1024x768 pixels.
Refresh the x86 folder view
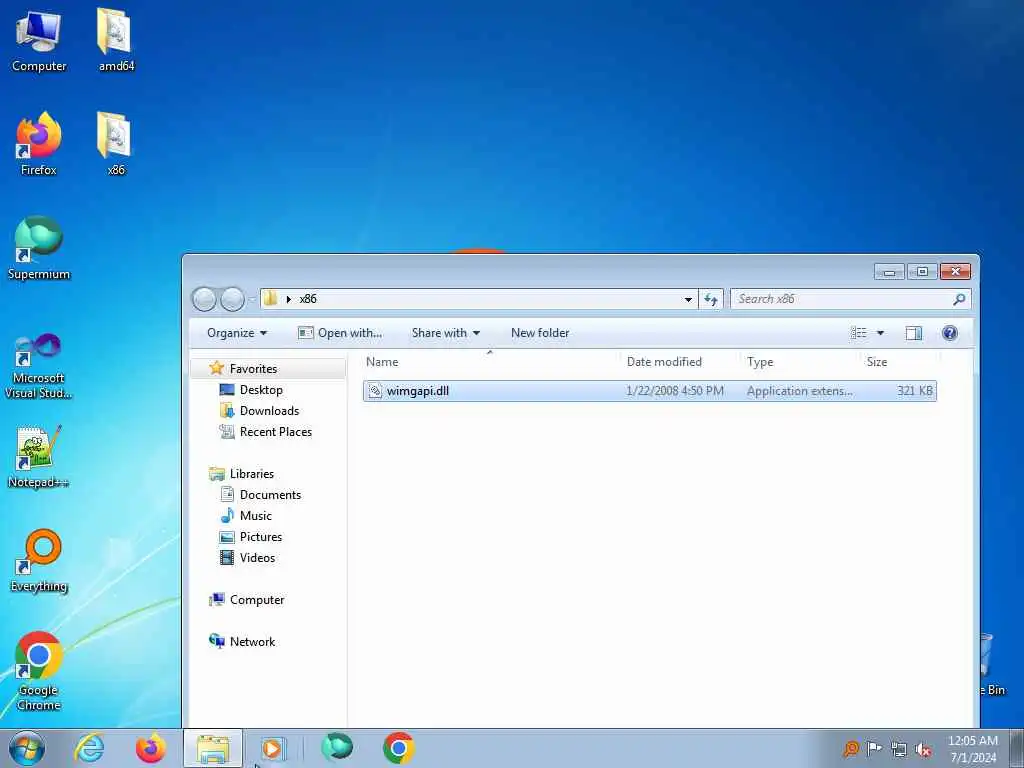pos(711,299)
